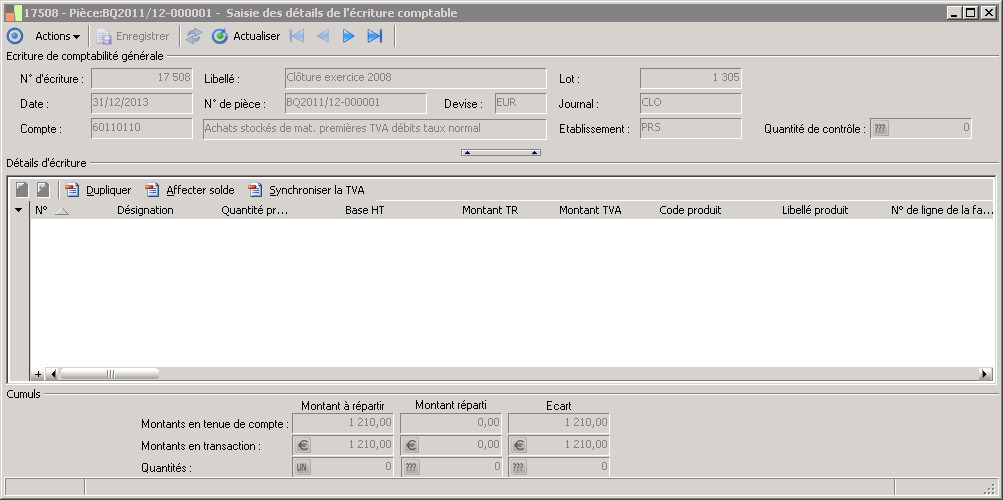The height and width of the screenshot is (500, 1003).
Task: Click the Etablissement field PRS
Action: point(691,128)
